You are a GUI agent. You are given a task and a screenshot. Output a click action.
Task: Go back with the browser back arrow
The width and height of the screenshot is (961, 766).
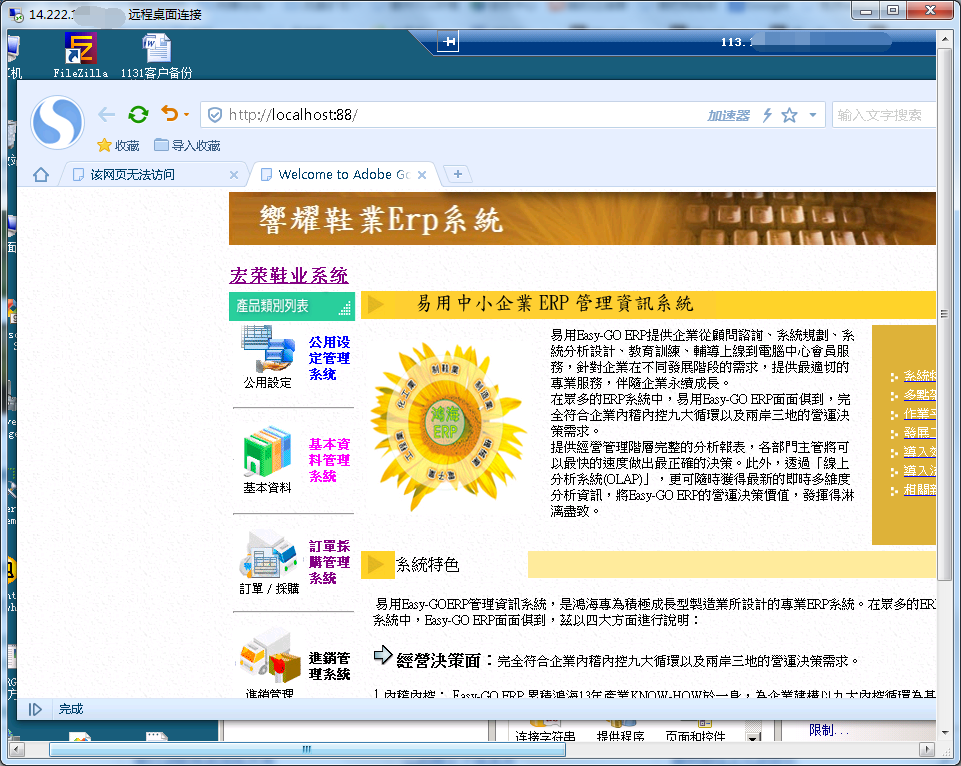[x=107, y=115]
